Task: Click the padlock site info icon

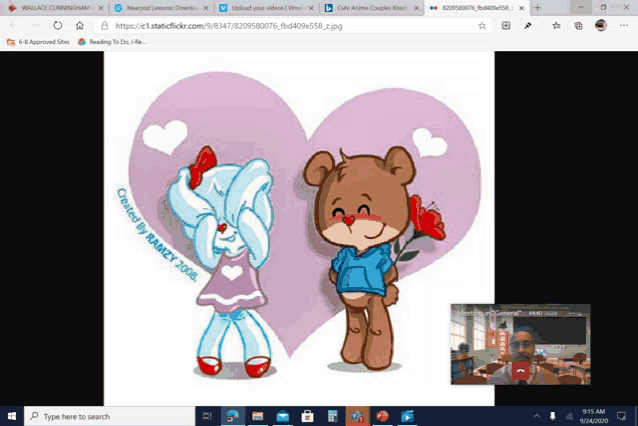Action: pyautogui.click(x=105, y=26)
